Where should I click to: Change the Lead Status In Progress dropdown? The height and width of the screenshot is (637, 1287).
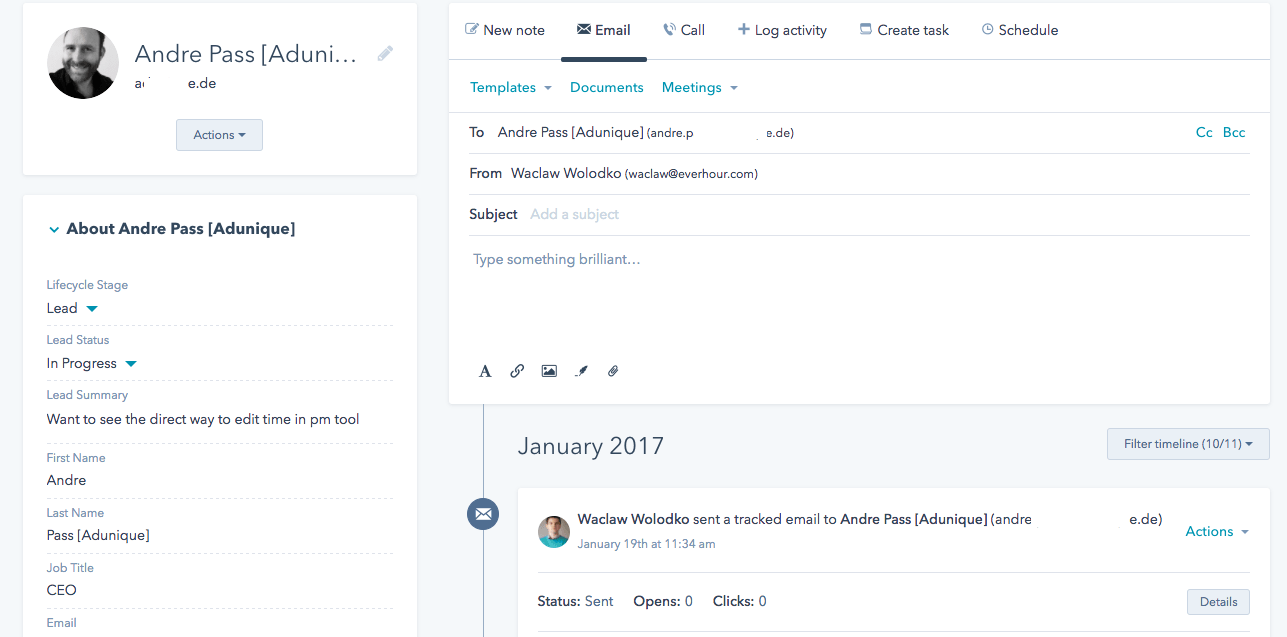pos(91,364)
